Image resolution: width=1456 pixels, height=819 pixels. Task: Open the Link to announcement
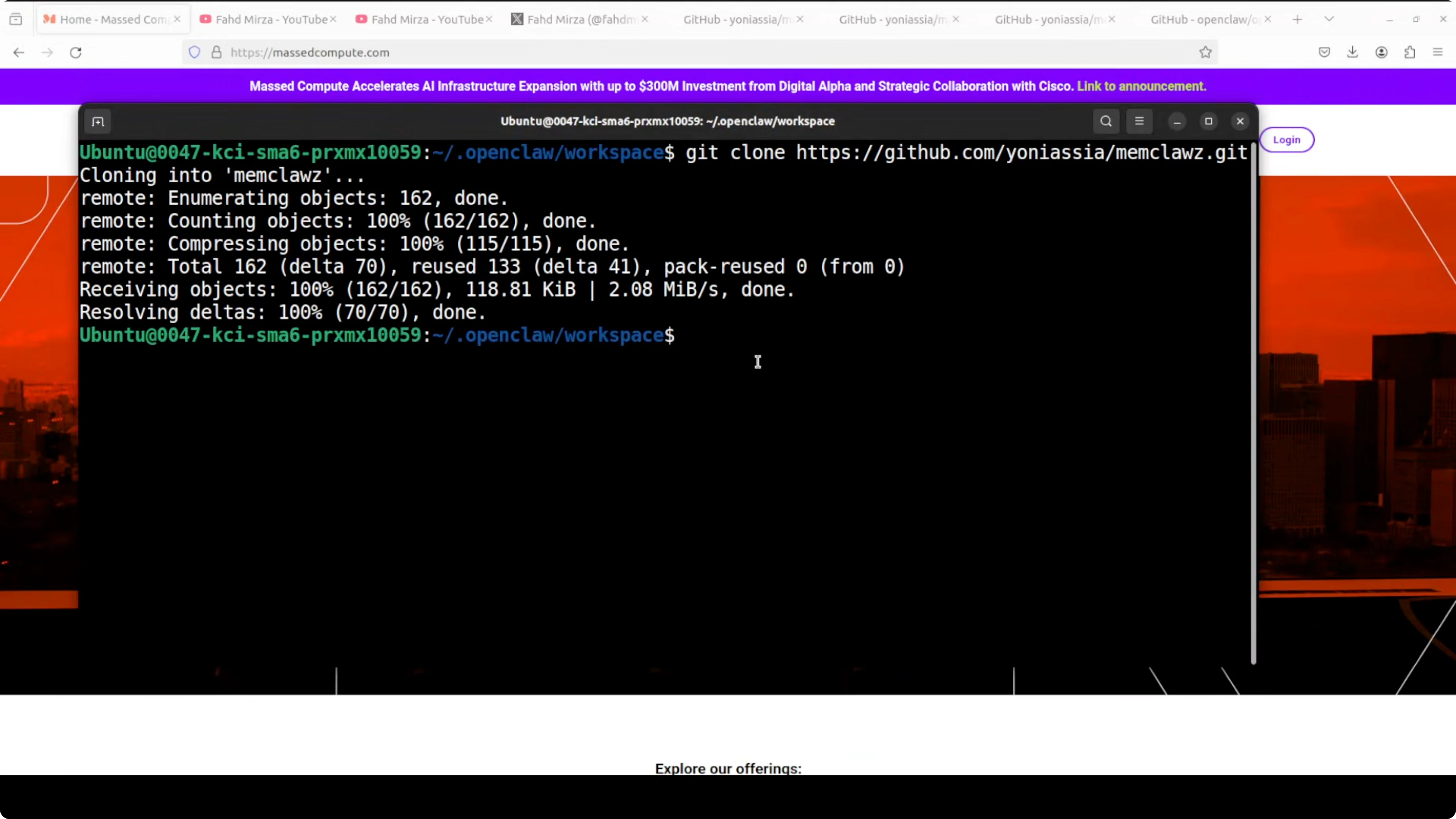click(1141, 87)
